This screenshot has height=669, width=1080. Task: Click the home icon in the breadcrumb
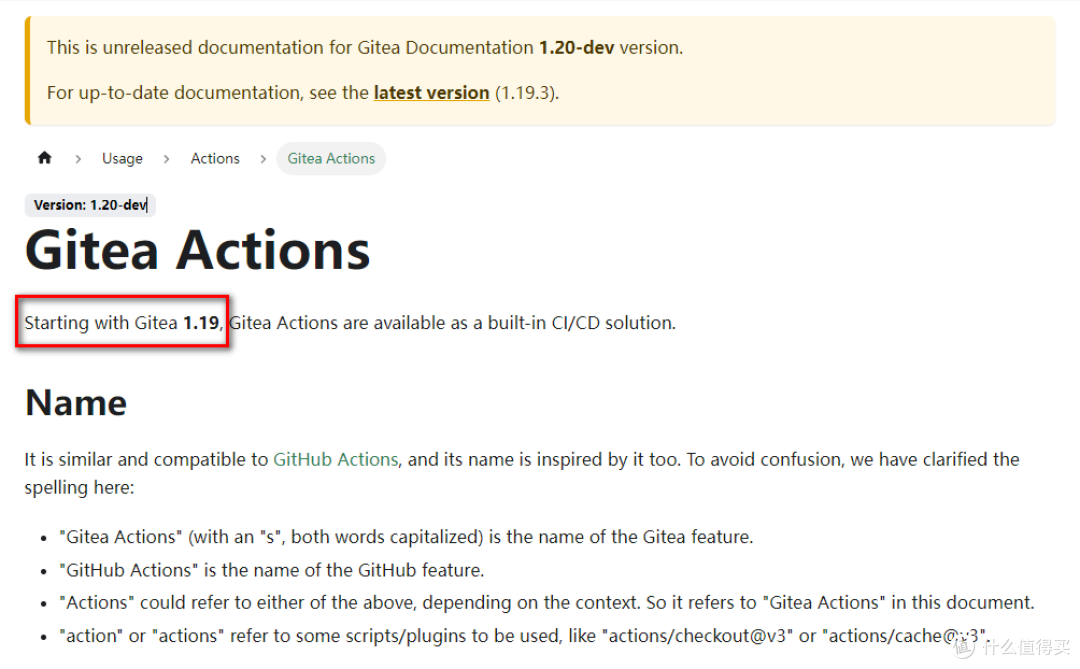44,157
